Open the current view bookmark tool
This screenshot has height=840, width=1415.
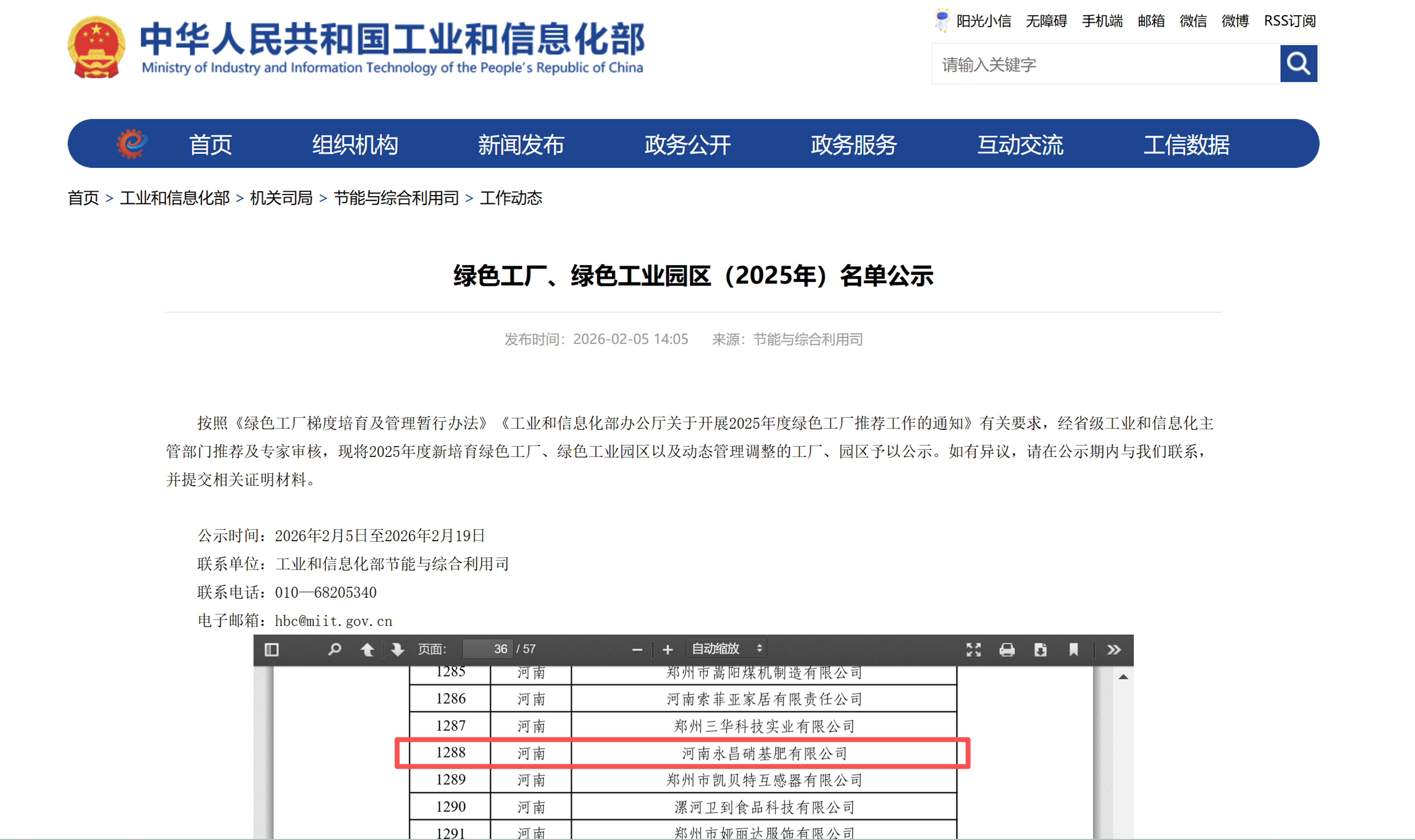click(x=1074, y=649)
